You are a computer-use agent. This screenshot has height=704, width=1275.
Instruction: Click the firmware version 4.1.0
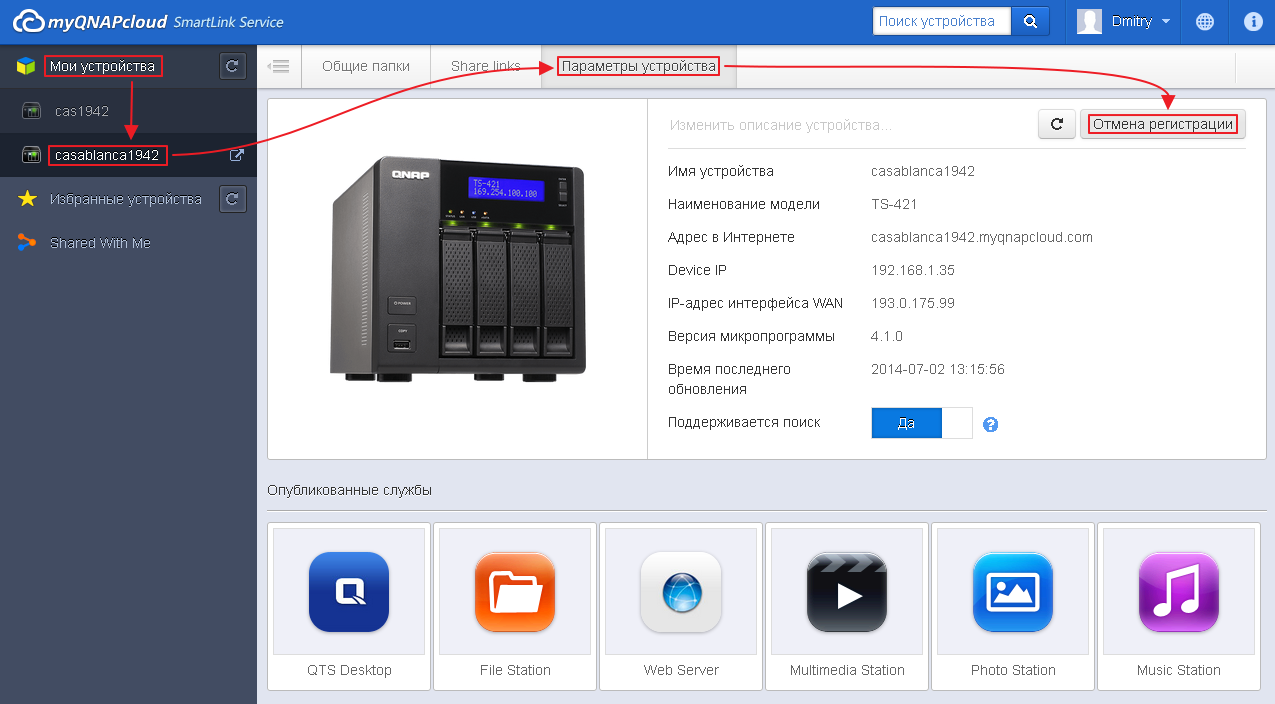click(x=887, y=336)
